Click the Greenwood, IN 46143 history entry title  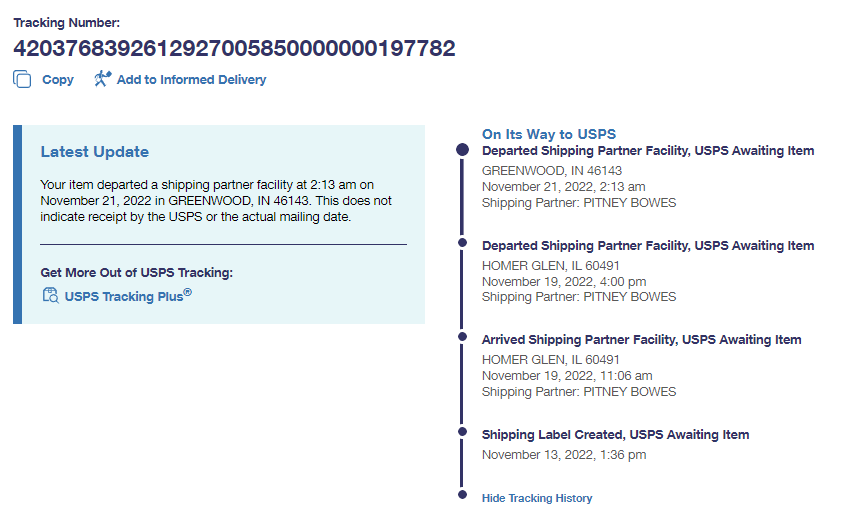click(648, 151)
